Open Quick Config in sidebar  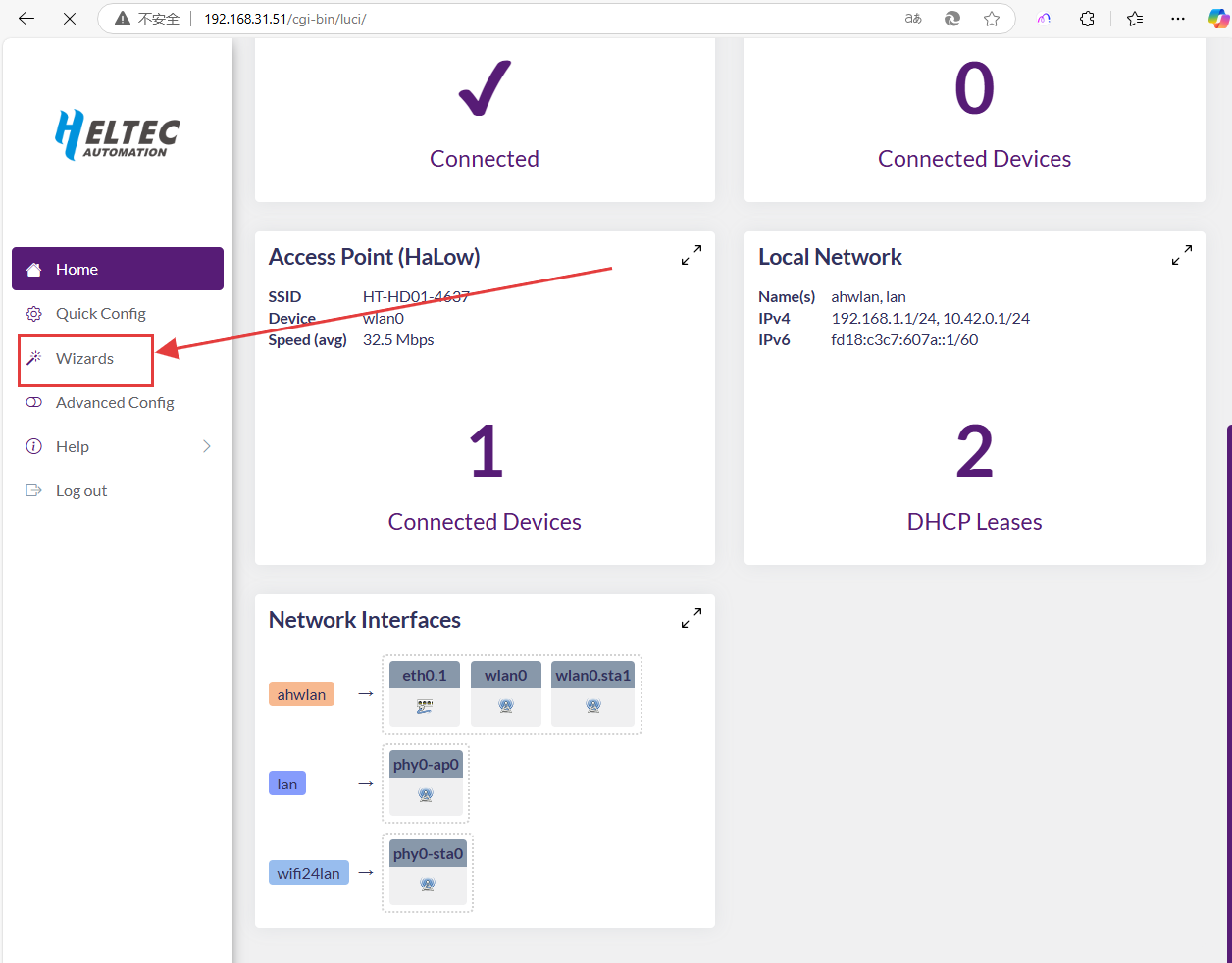click(x=100, y=314)
